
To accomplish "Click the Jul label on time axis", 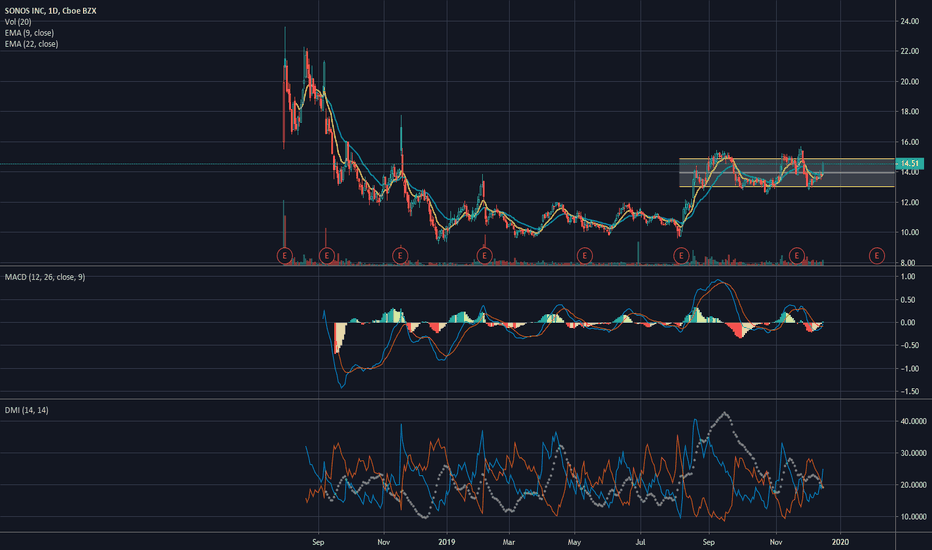I will (x=641, y=542).
